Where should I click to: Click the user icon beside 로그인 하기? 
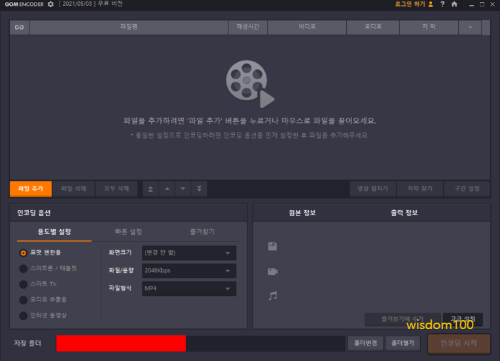click(x=431, y=4)
